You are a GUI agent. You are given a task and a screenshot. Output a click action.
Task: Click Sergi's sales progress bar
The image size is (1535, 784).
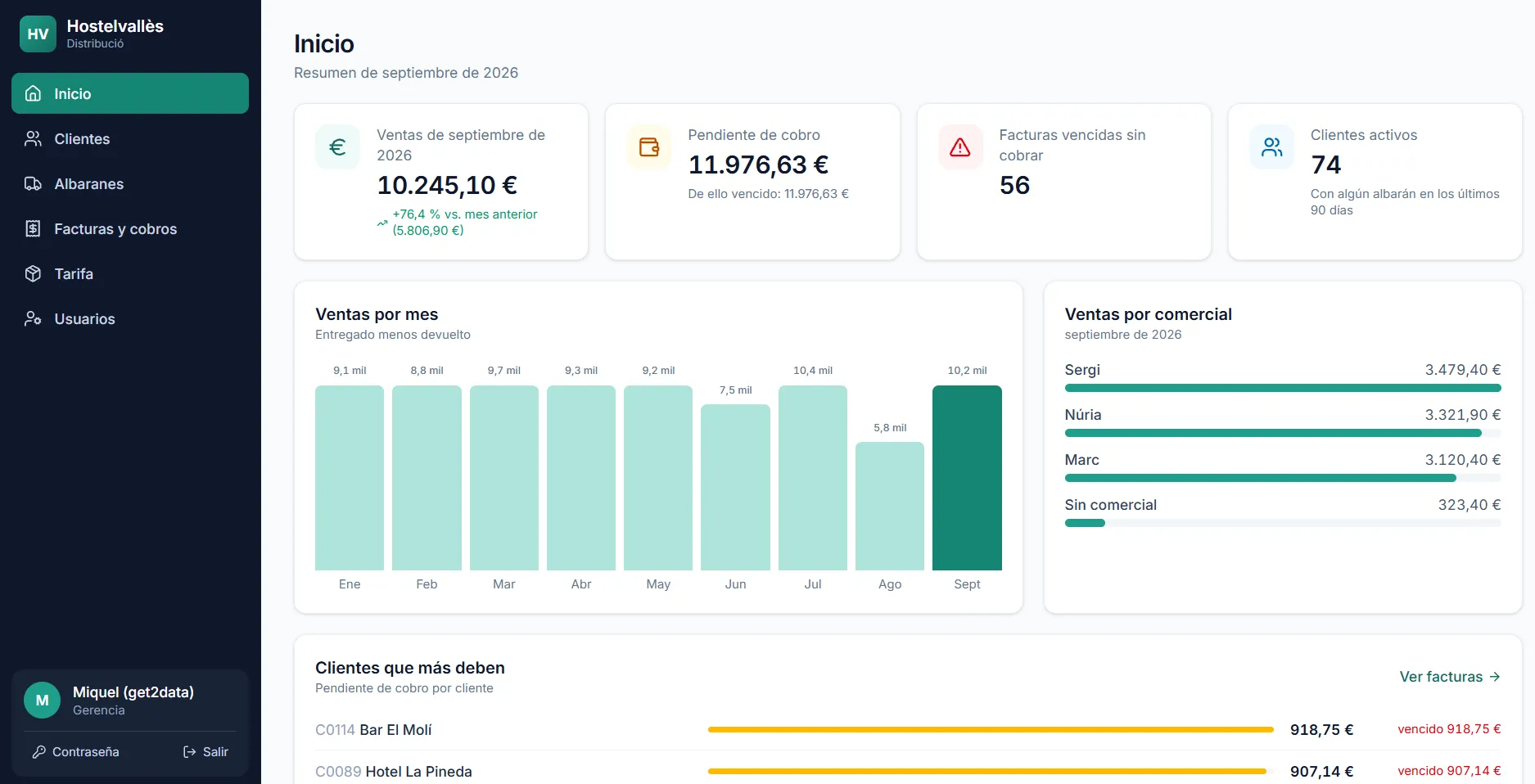pyautogui.click(x=1283, y=388)
